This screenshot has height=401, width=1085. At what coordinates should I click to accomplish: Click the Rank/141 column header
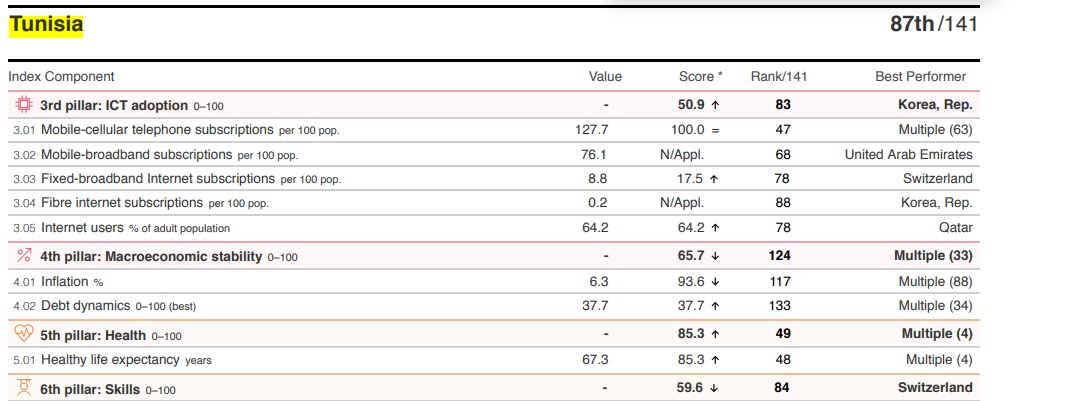(779, 76)
